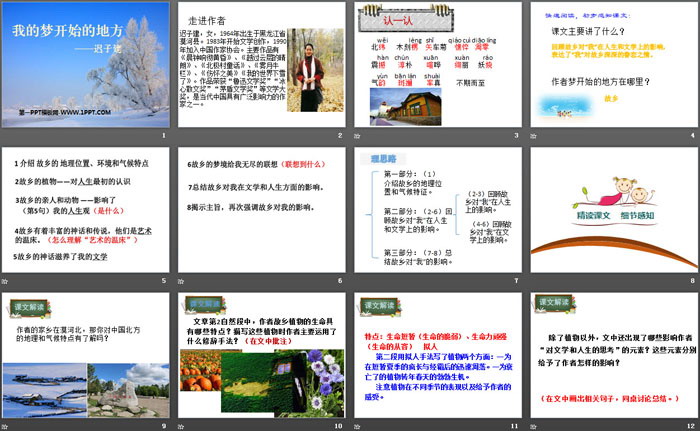700x431 pixels.
Task: Select the slide starting with 6故乡的梦境
Action: coord(262,210)
